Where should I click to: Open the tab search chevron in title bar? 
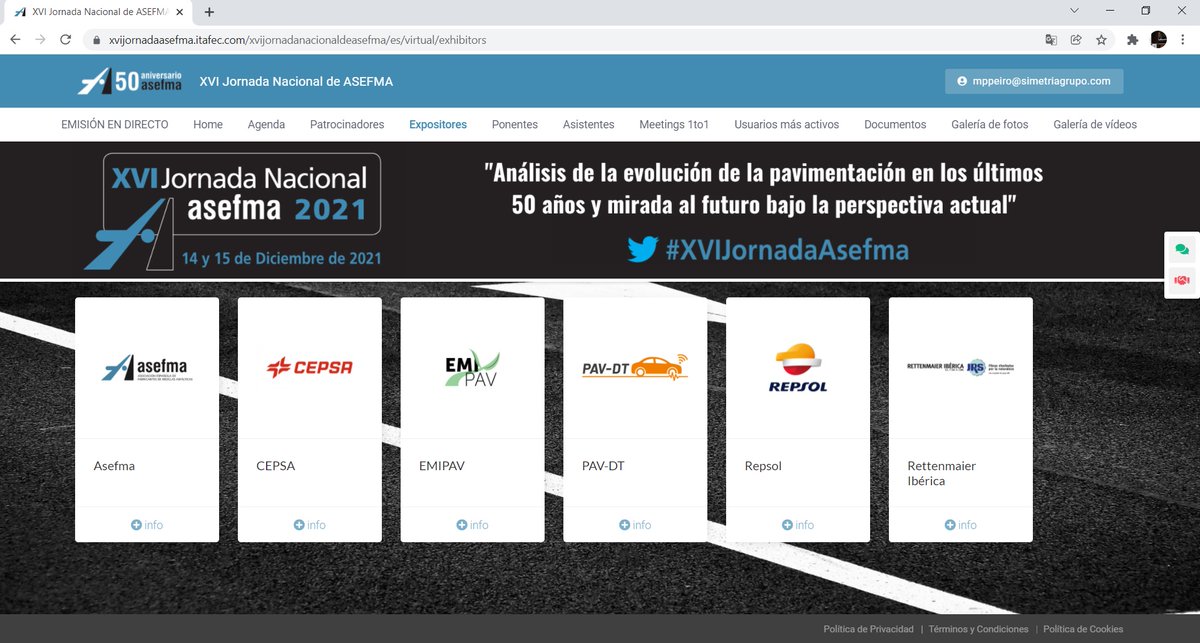1073,11
